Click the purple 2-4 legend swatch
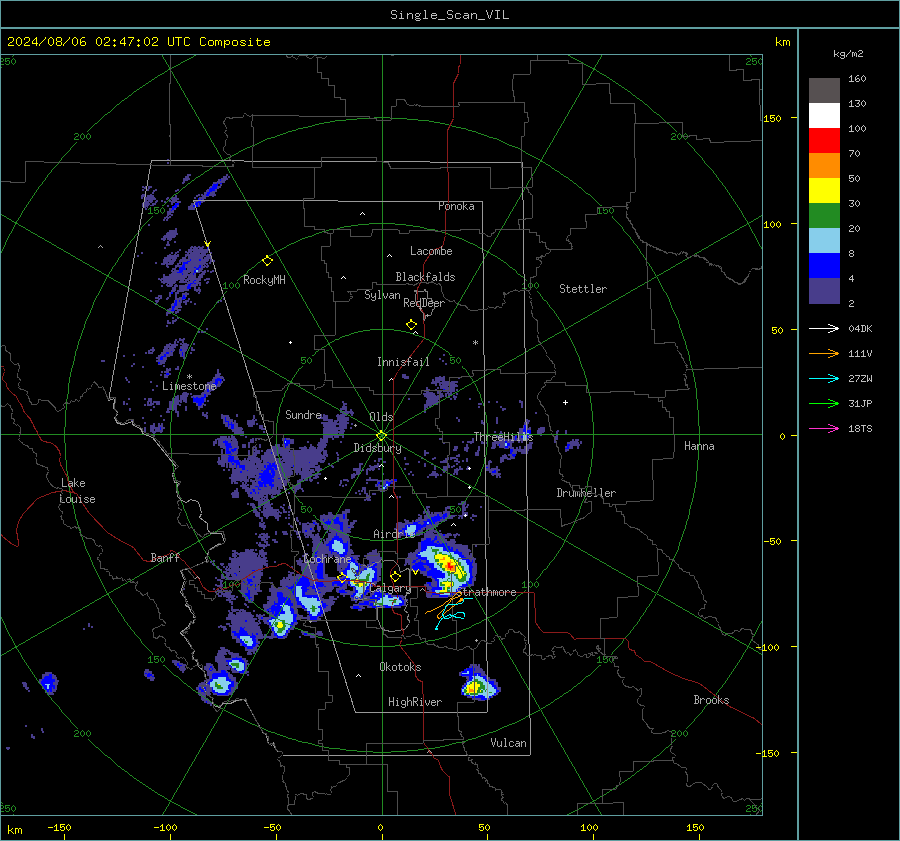Screen dimensions: 900x841 [824, 291]
